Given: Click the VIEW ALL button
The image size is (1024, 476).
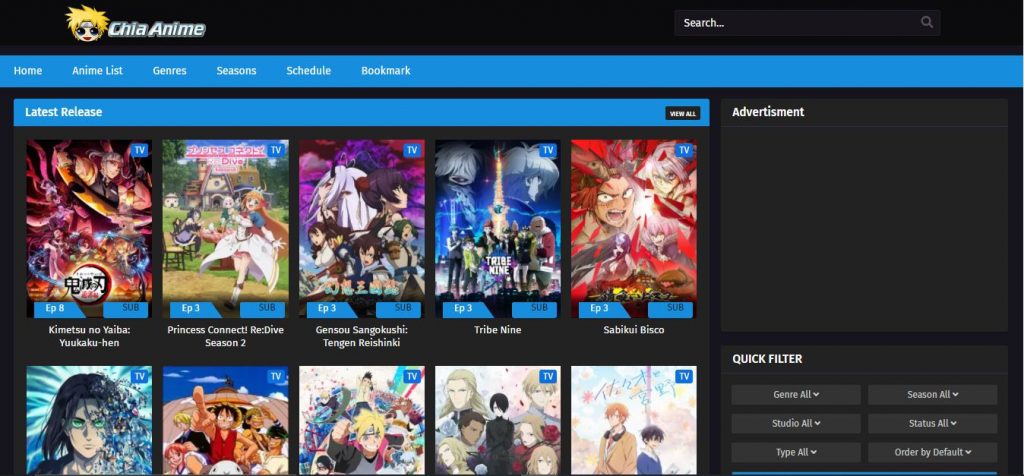Looking at the screenshot, I should click(682, 114).
